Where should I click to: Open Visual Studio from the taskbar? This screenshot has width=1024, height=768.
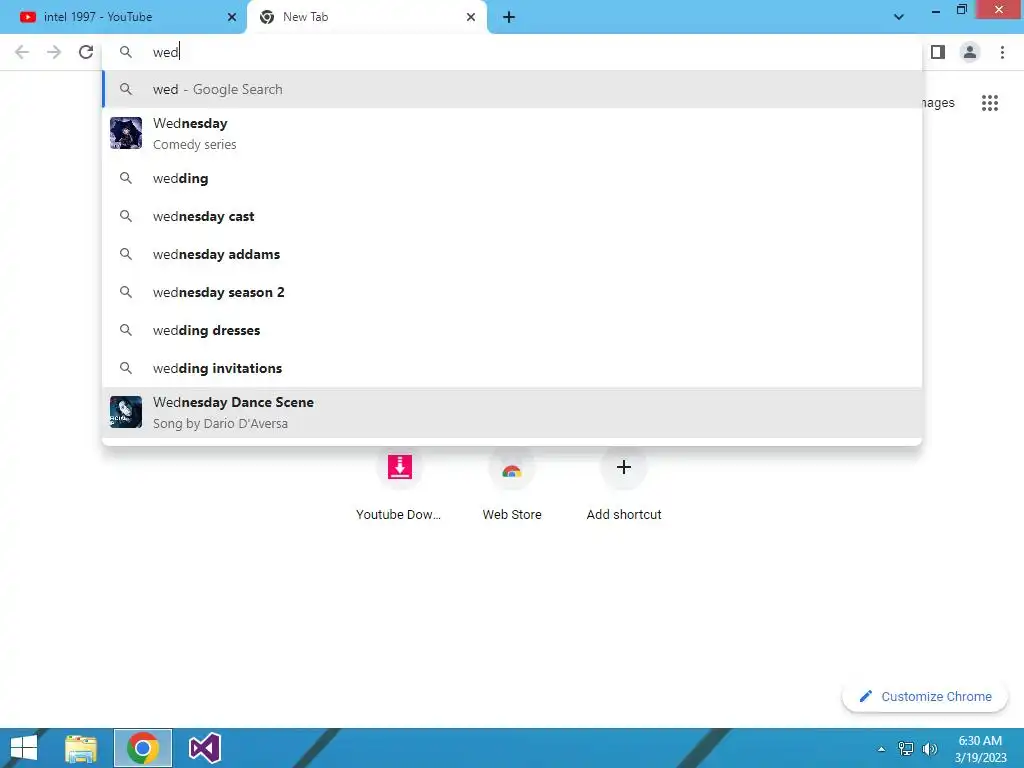(204, 748)
